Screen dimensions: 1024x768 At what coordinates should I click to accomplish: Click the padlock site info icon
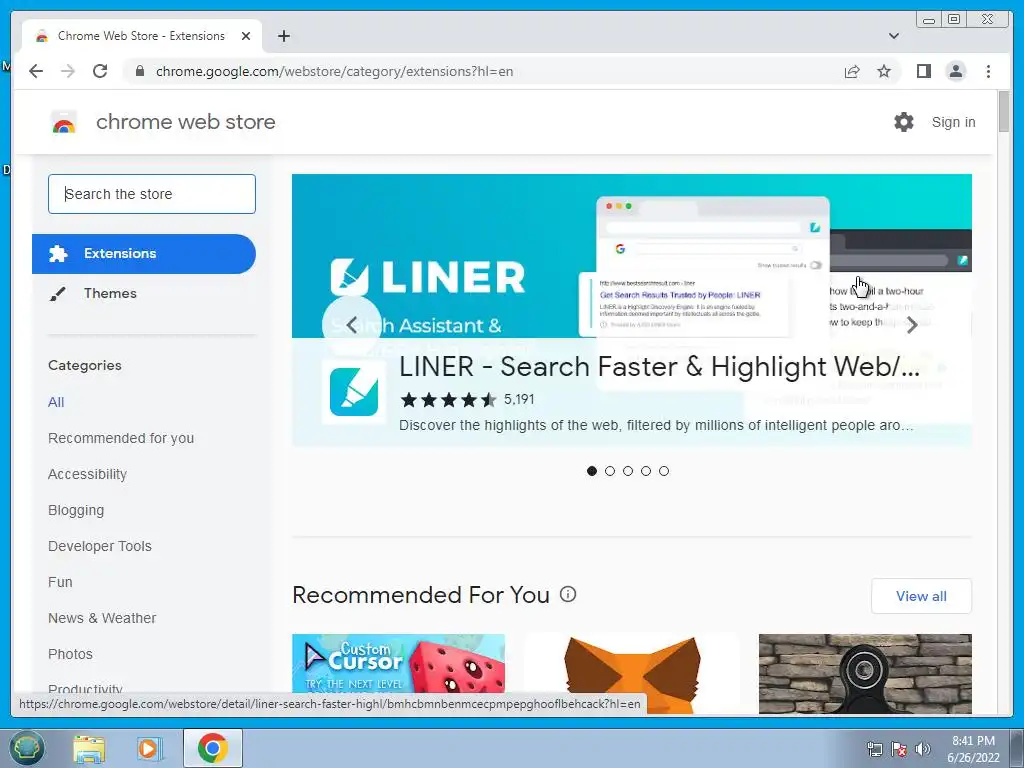click(140, 71)
